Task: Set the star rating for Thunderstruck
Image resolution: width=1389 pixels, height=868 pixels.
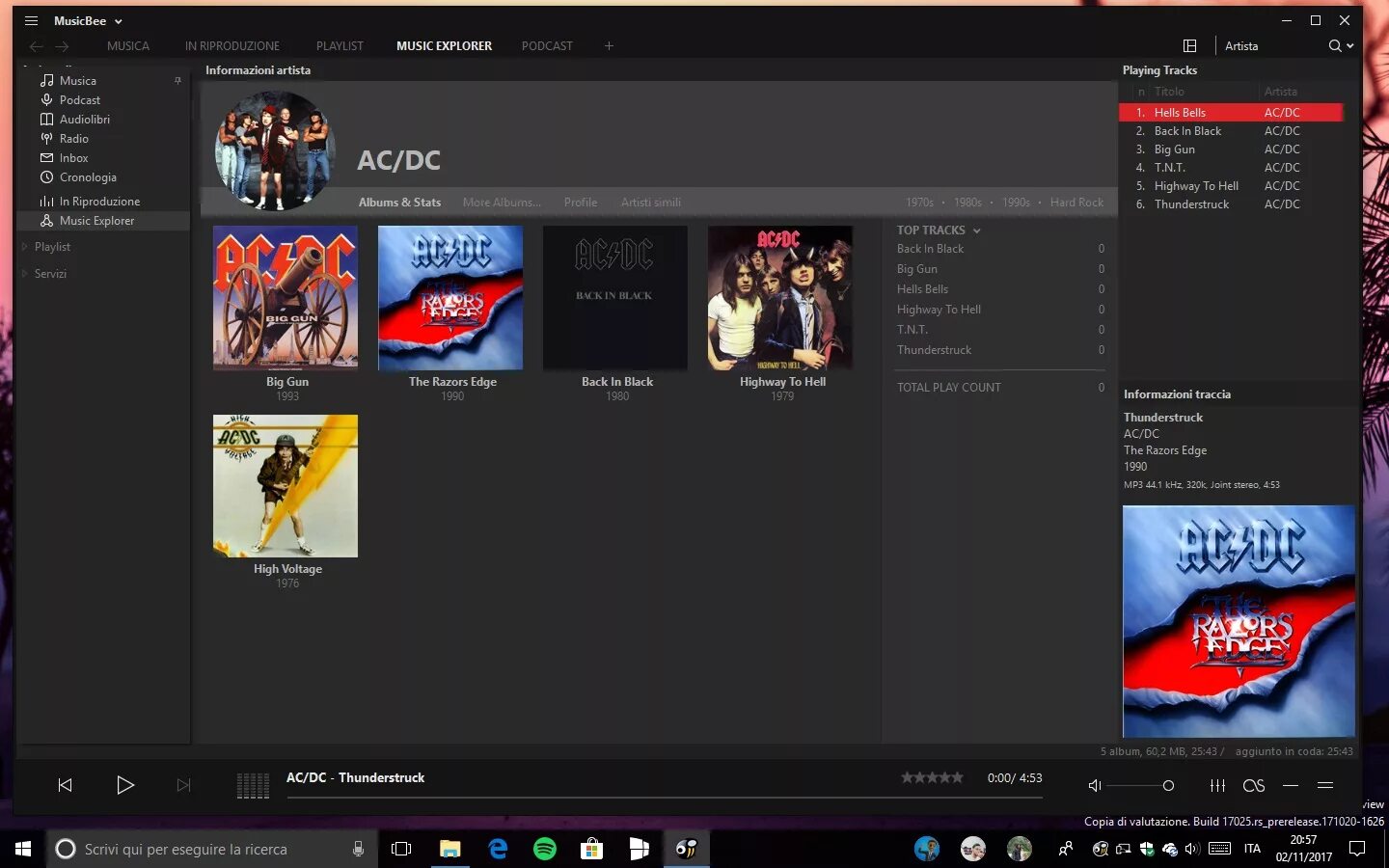Action: (x=932, y=777)
